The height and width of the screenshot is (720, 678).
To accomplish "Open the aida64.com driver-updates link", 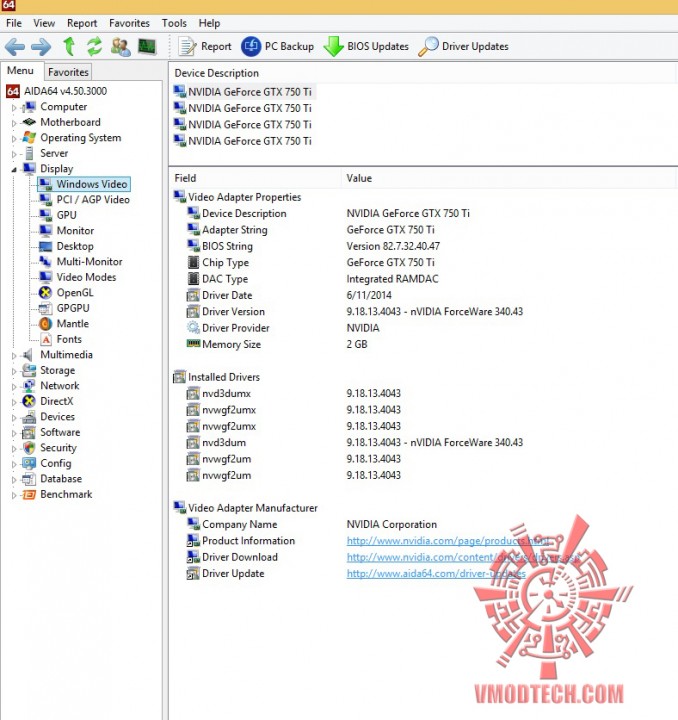I will [436, 574].
